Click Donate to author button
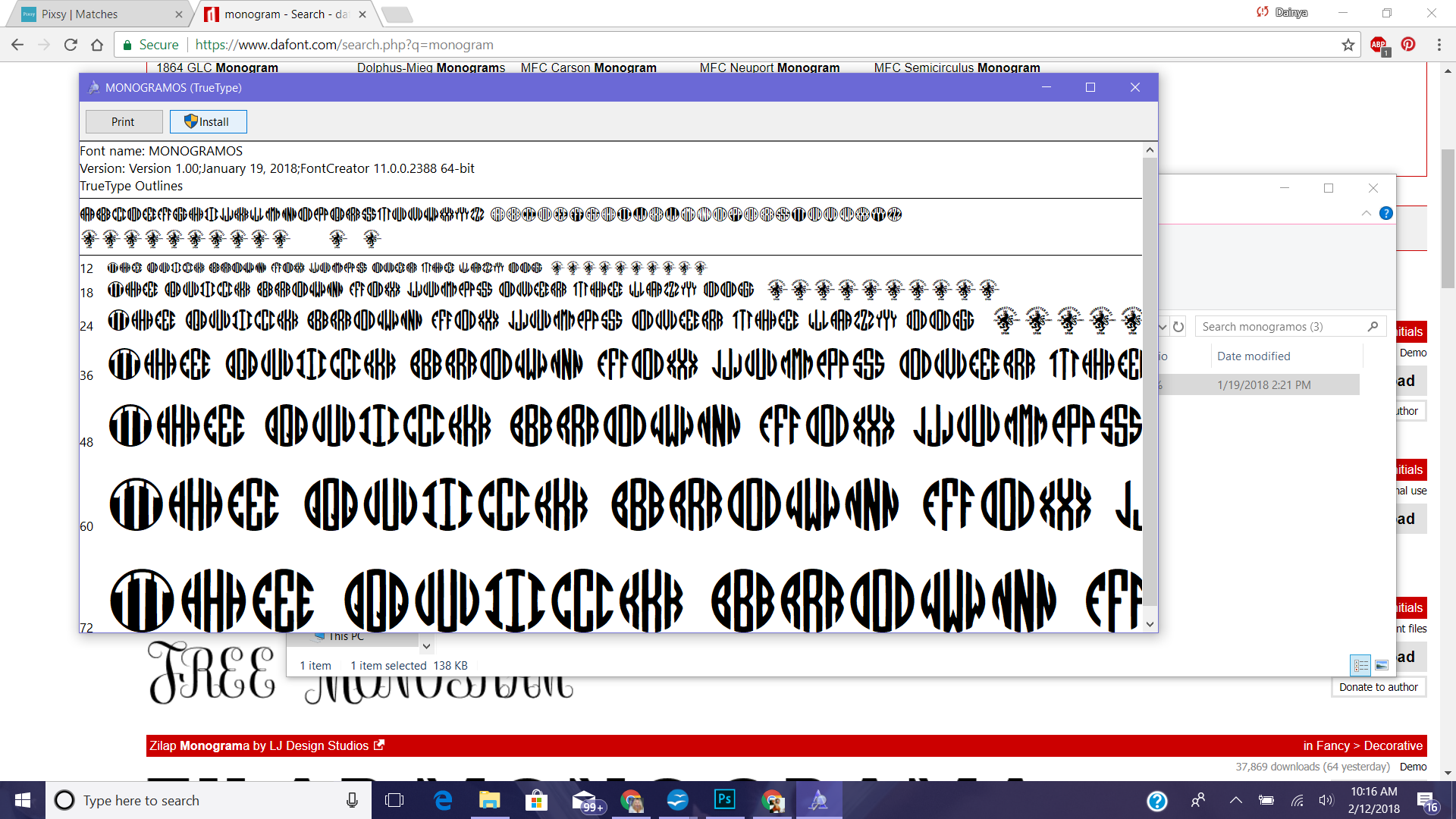This screenshot has width=1456, height=819. pyautogui.click(x=1378, y=687)
